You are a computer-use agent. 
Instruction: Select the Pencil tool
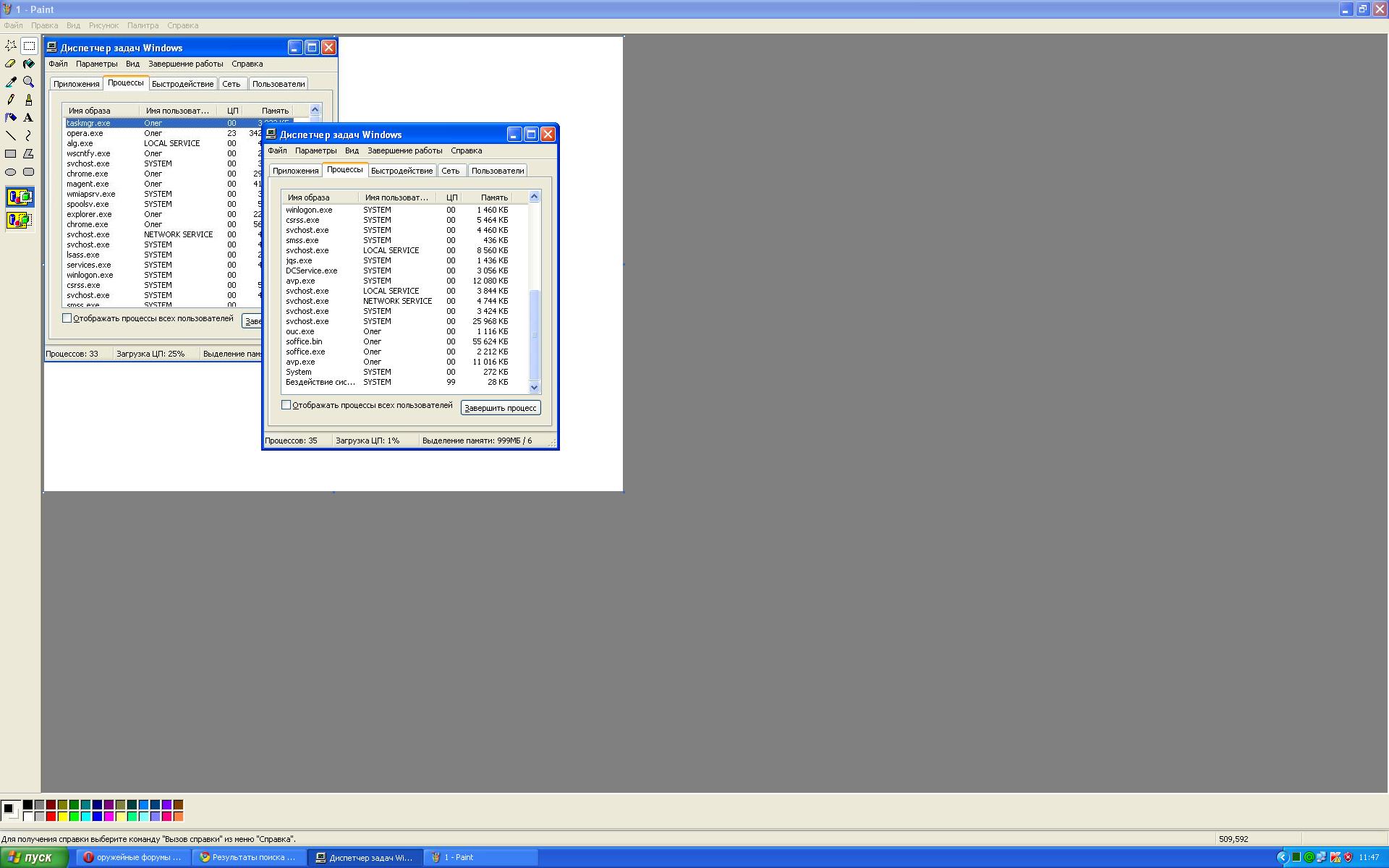tap(11, 100)
